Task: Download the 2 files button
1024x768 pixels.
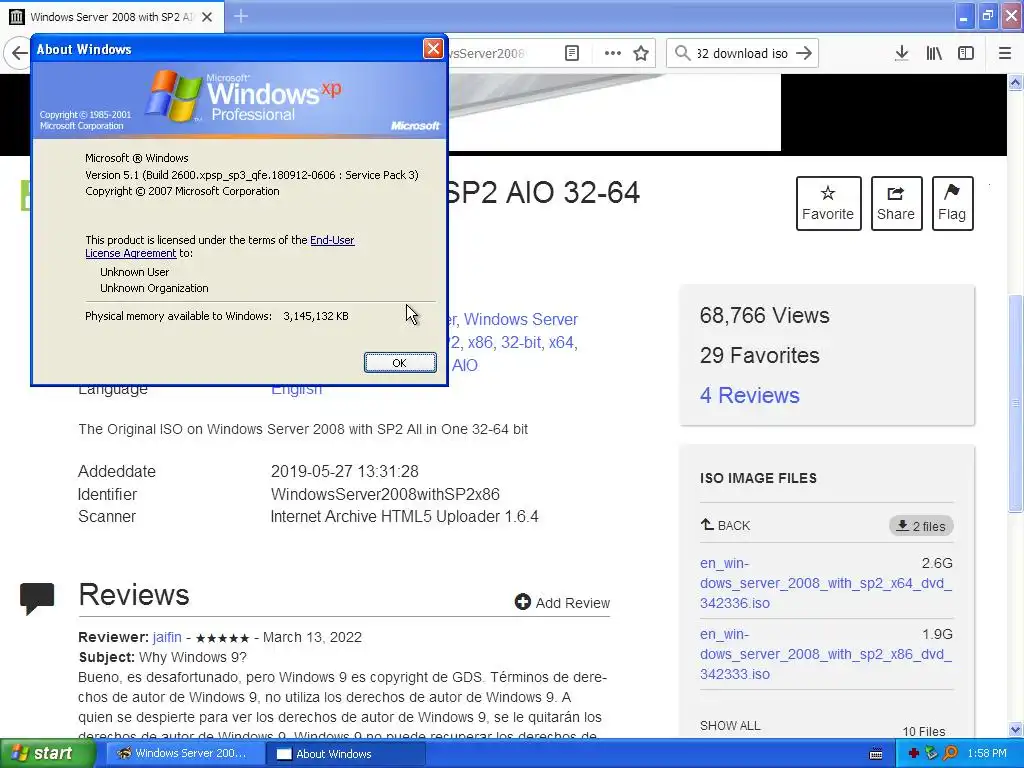Action: [921, 526]
